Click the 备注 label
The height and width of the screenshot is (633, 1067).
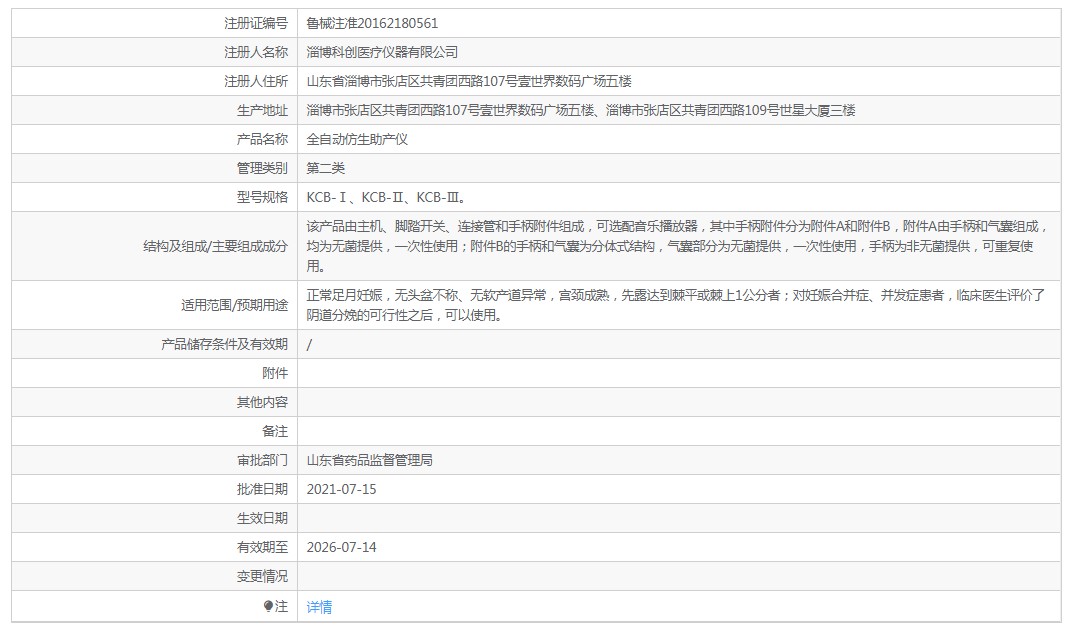(275, 431)
